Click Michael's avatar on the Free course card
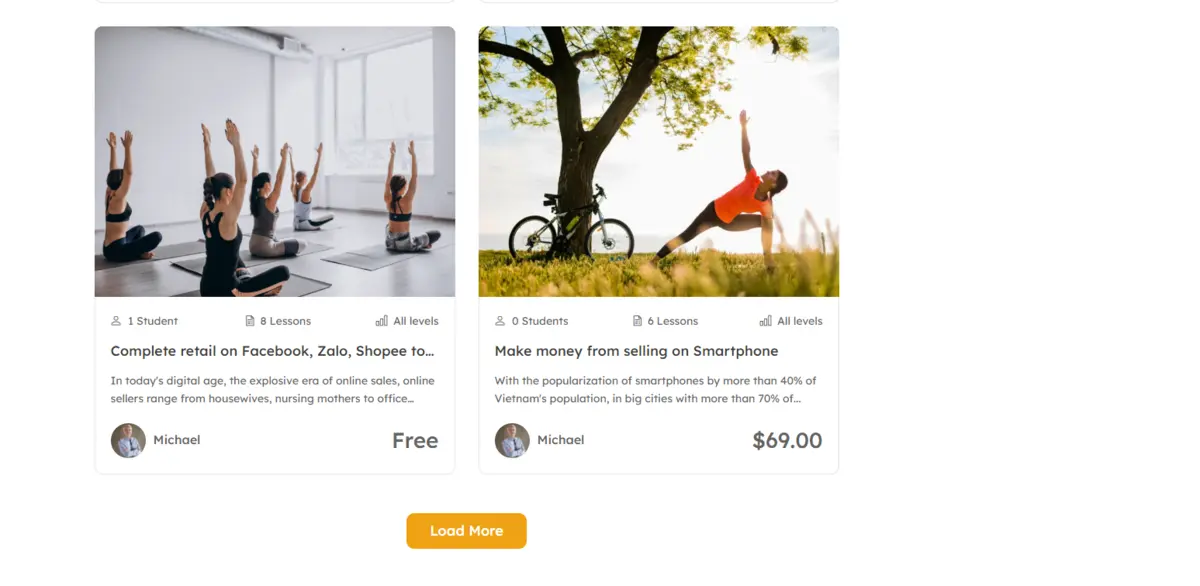Image resolution: width=1200 pixels, height=586 pixels. point(128,440)
